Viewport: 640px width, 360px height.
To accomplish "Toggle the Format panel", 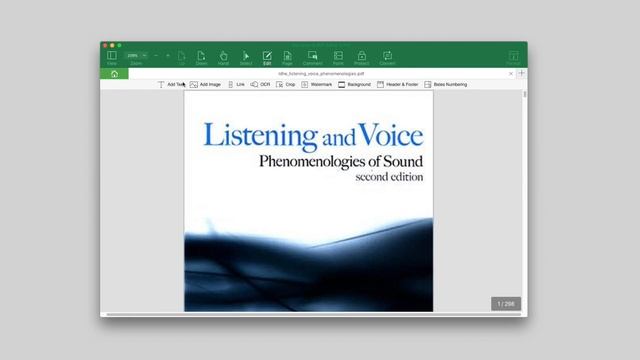I will click(513, 58).
